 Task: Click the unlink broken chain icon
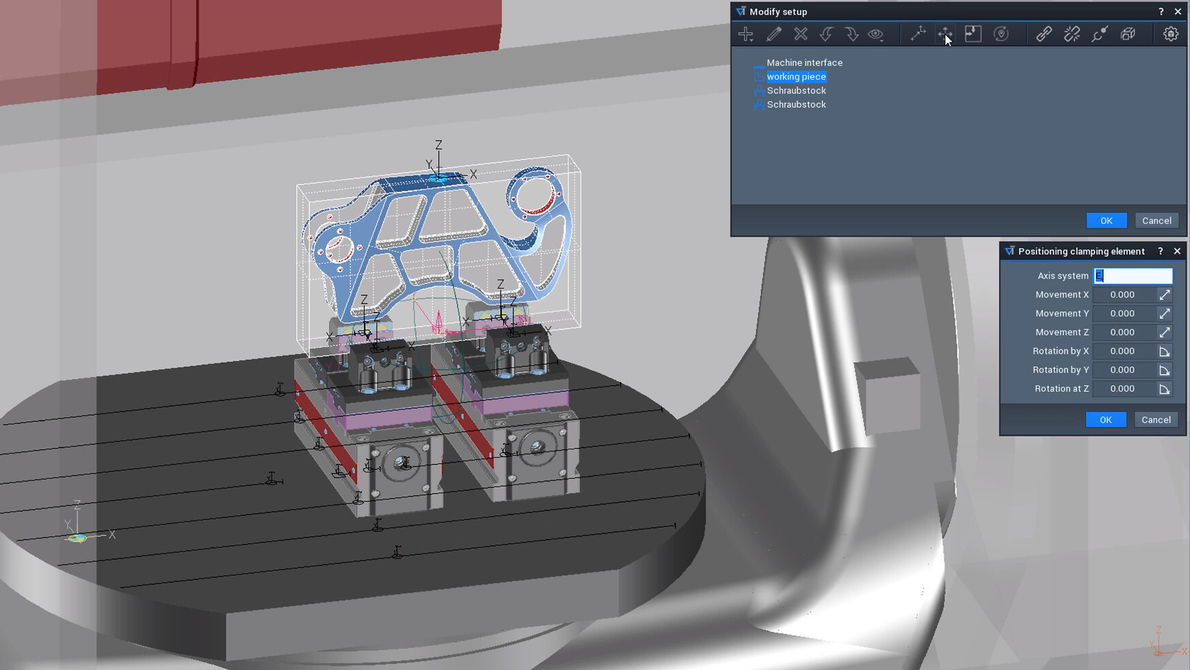pyautogui.click(x=1072, y=34)
